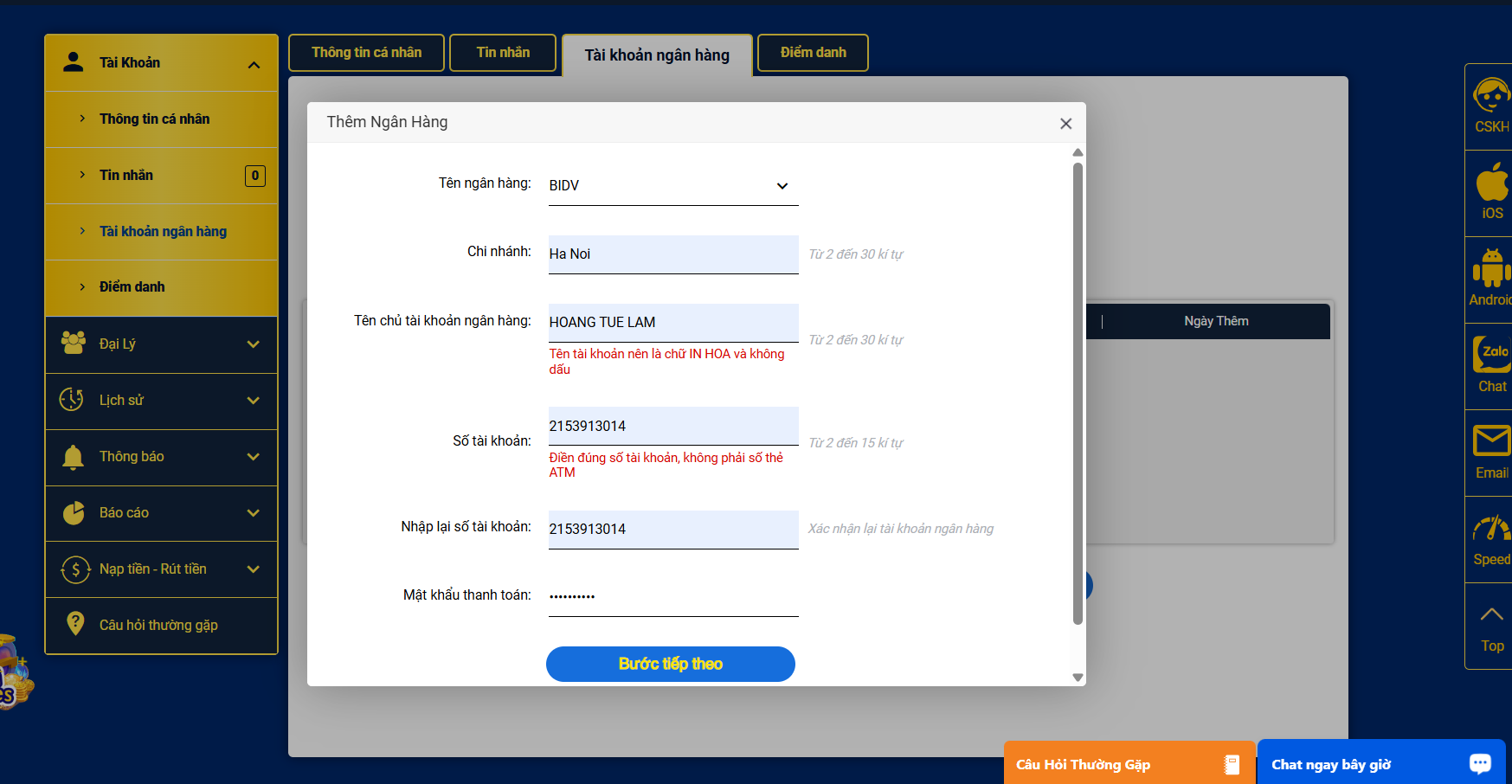Click the Email envelope icon
Screen dimensions: 1512x784
(x=1491, y=441)
